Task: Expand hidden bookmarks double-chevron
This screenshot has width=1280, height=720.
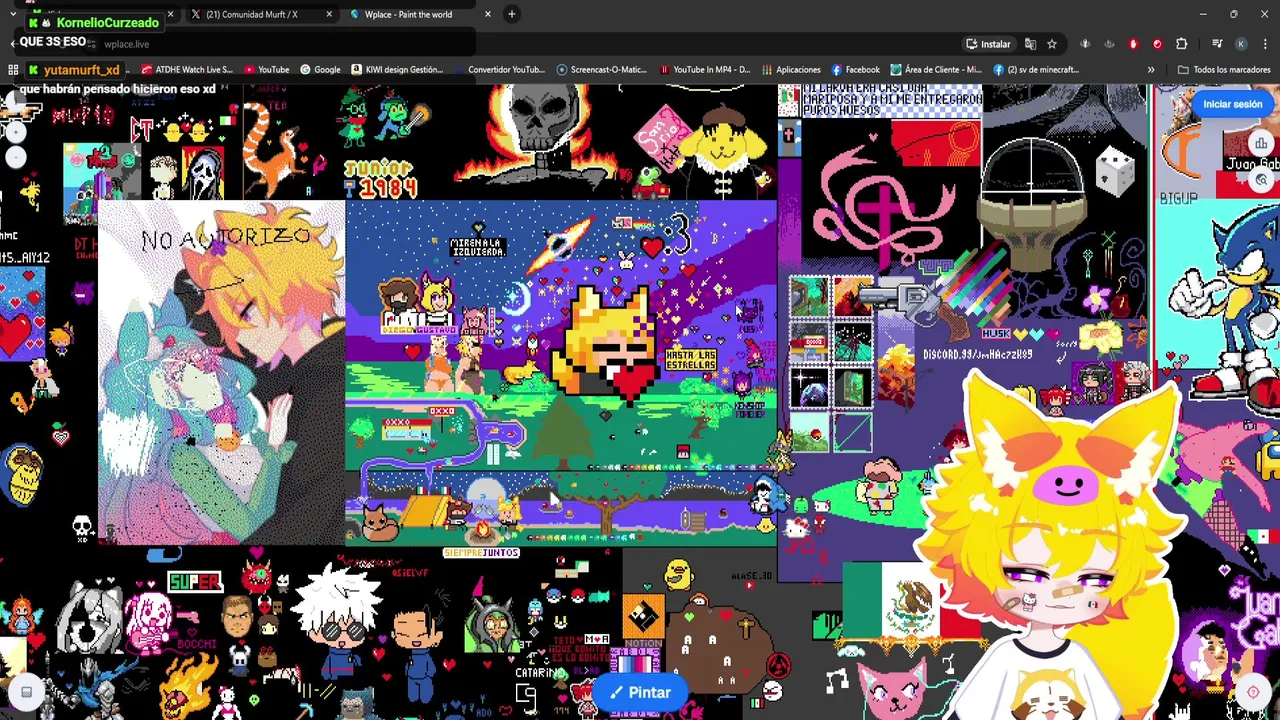Action: (1151, 70)
